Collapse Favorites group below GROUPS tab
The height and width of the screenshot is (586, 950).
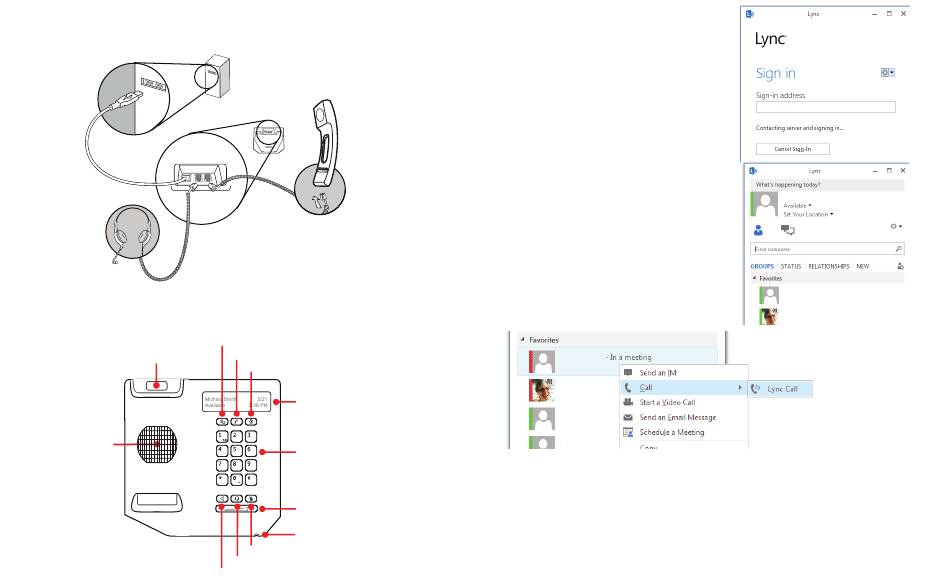click(x=754, y=279)
